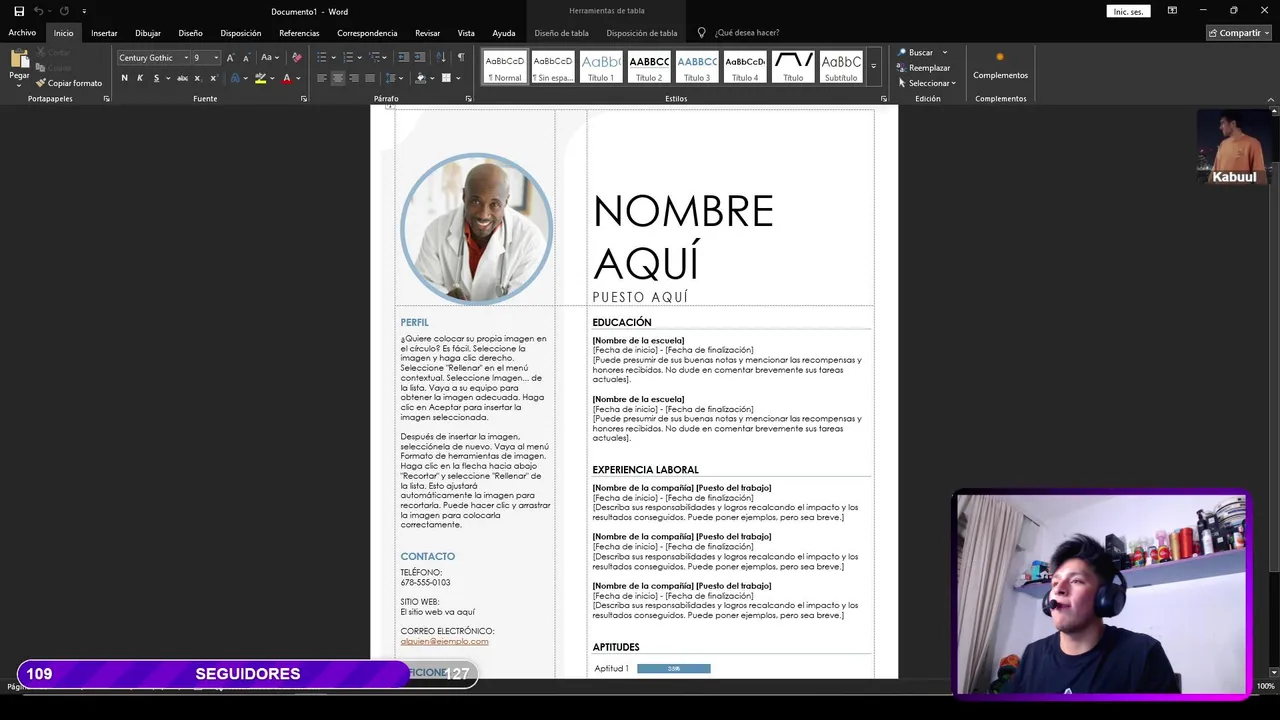Open the Archivo menu
The height and width of the screenshot is (720, 1280).
pos(22,33)
